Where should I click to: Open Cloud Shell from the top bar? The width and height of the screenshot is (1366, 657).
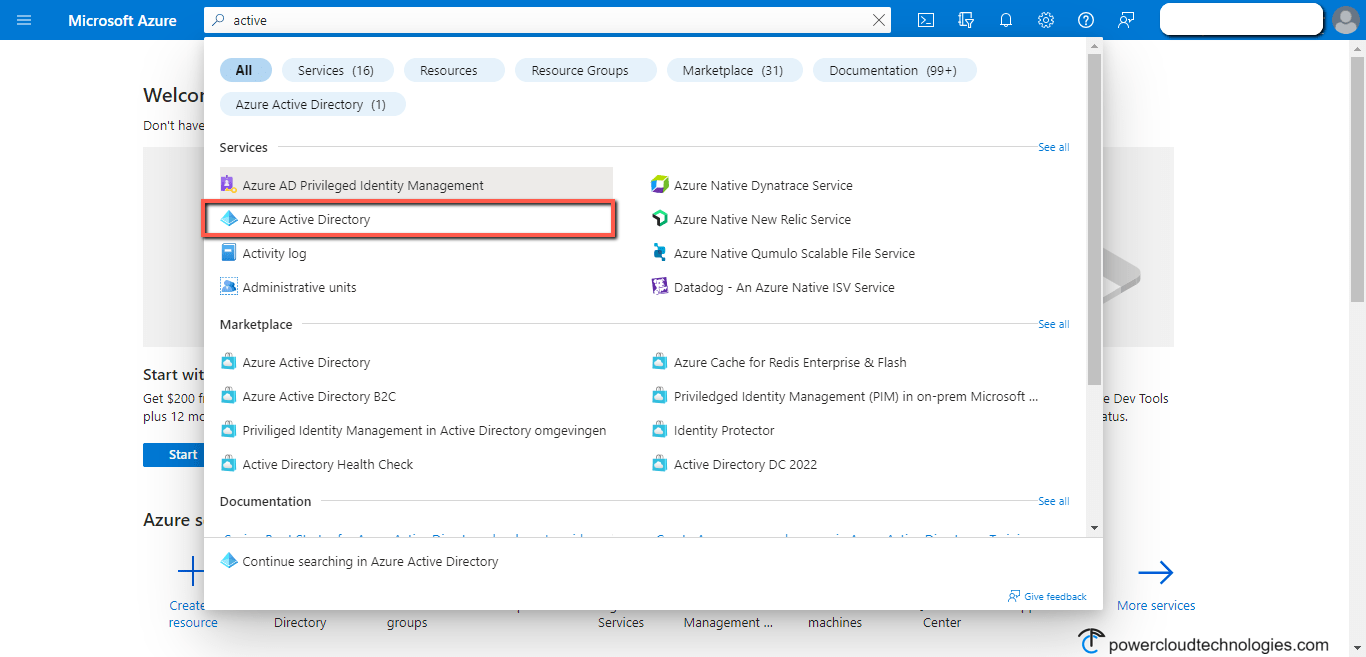927,20
